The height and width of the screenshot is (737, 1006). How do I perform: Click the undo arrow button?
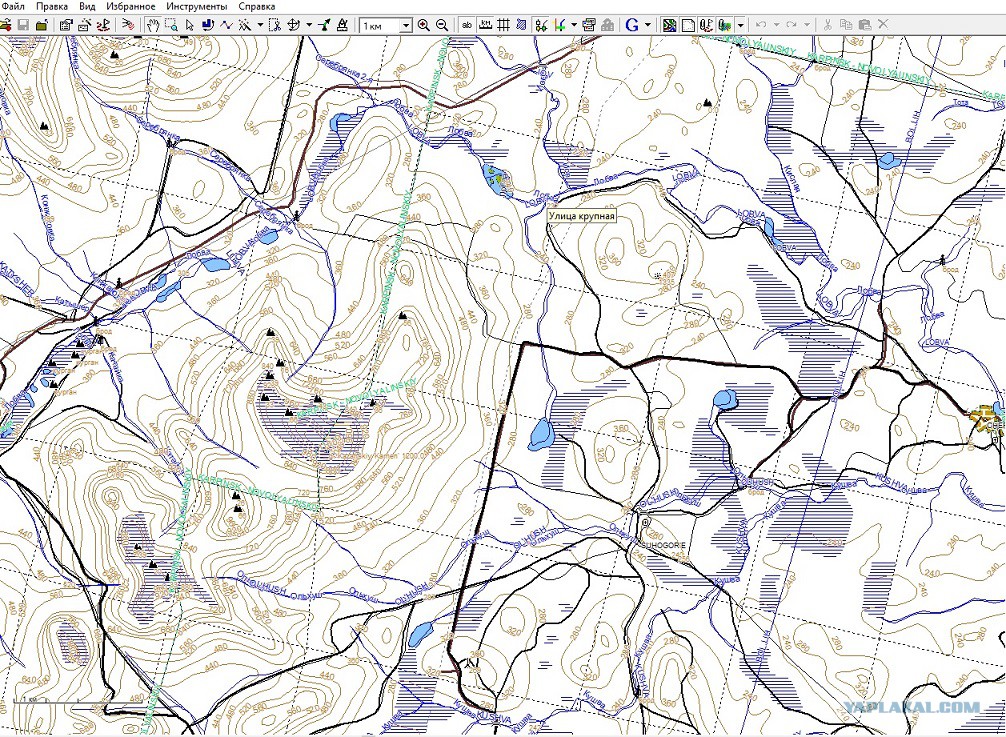point(761,25)
